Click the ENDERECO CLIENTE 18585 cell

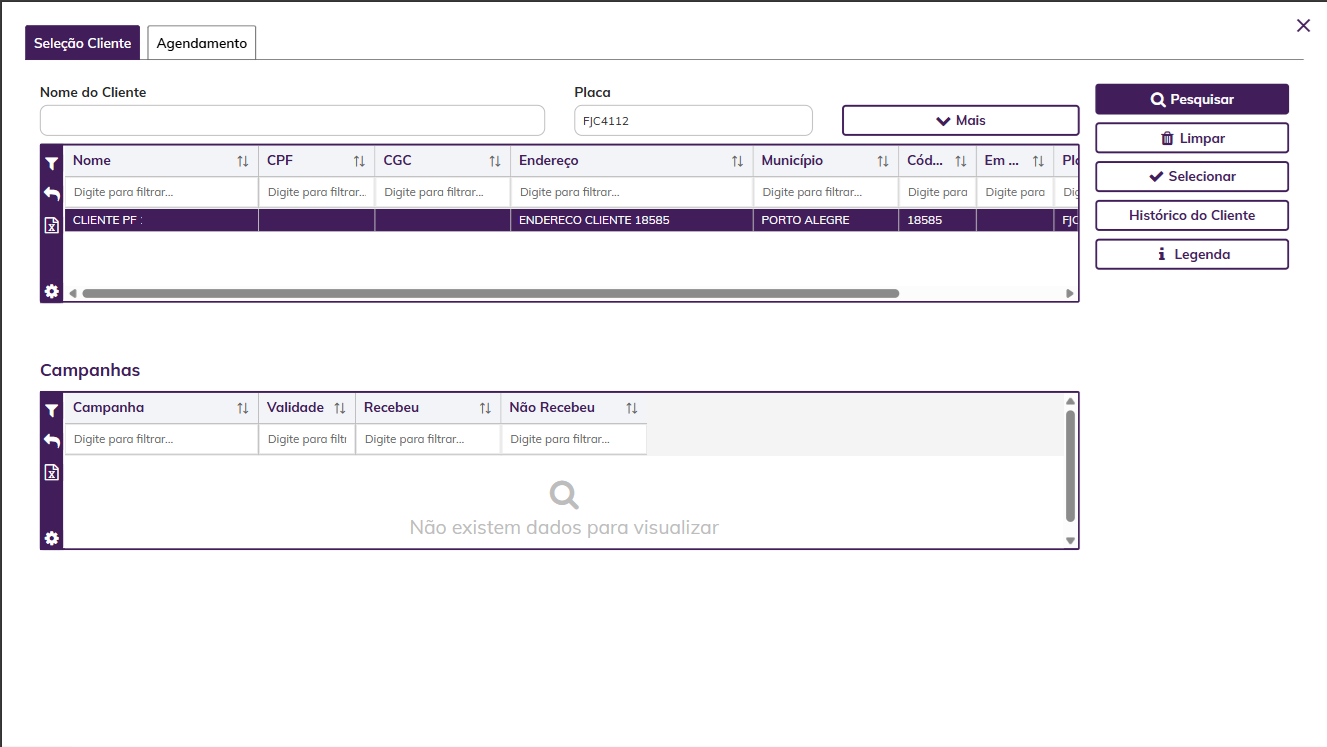632,220
